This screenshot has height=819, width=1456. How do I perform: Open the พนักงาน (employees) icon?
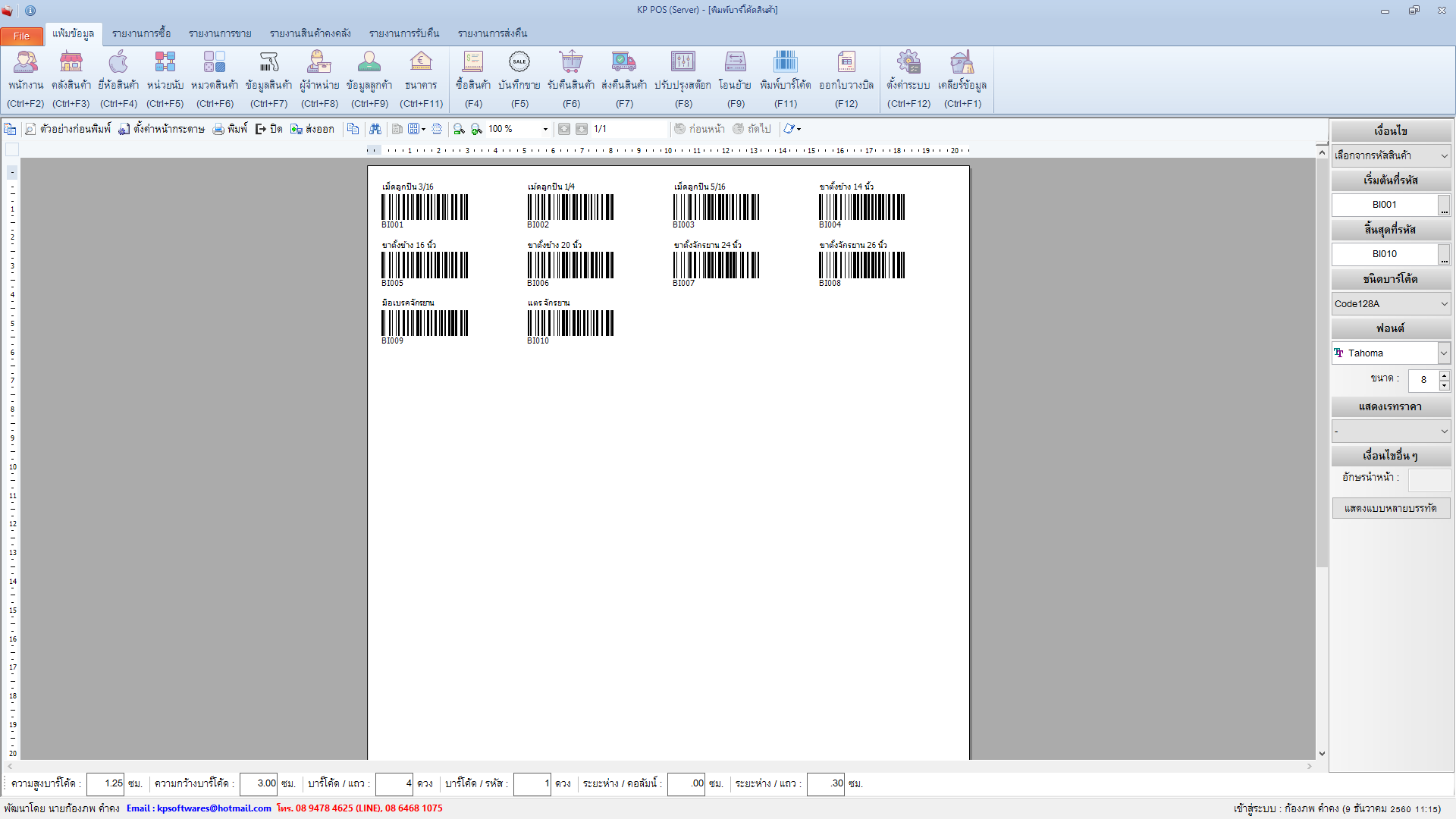click(x=26, y=80)
